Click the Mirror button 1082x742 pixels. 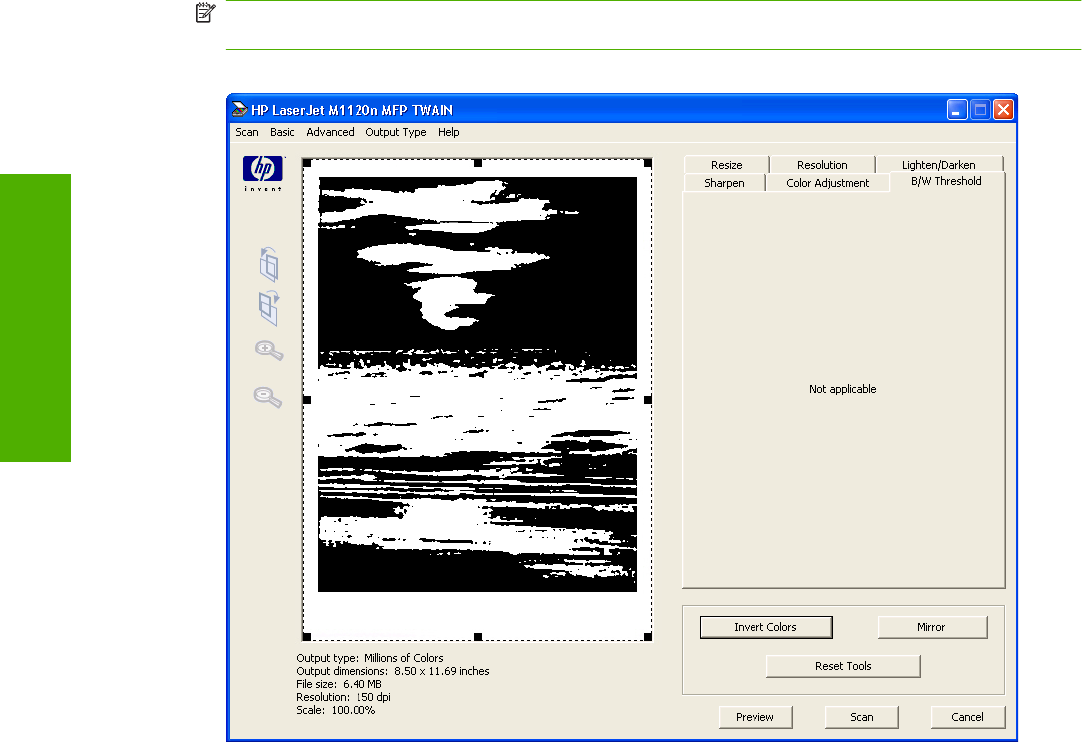coord(931,627)
